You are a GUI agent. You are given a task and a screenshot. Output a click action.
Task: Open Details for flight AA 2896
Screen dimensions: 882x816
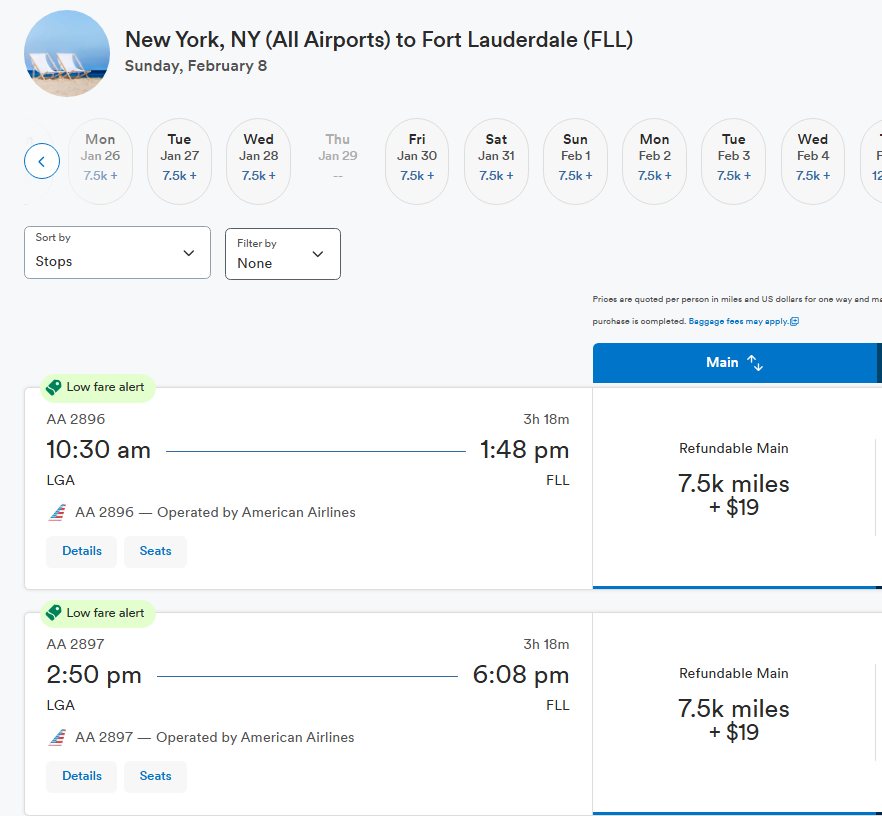[x=82, y=551]
